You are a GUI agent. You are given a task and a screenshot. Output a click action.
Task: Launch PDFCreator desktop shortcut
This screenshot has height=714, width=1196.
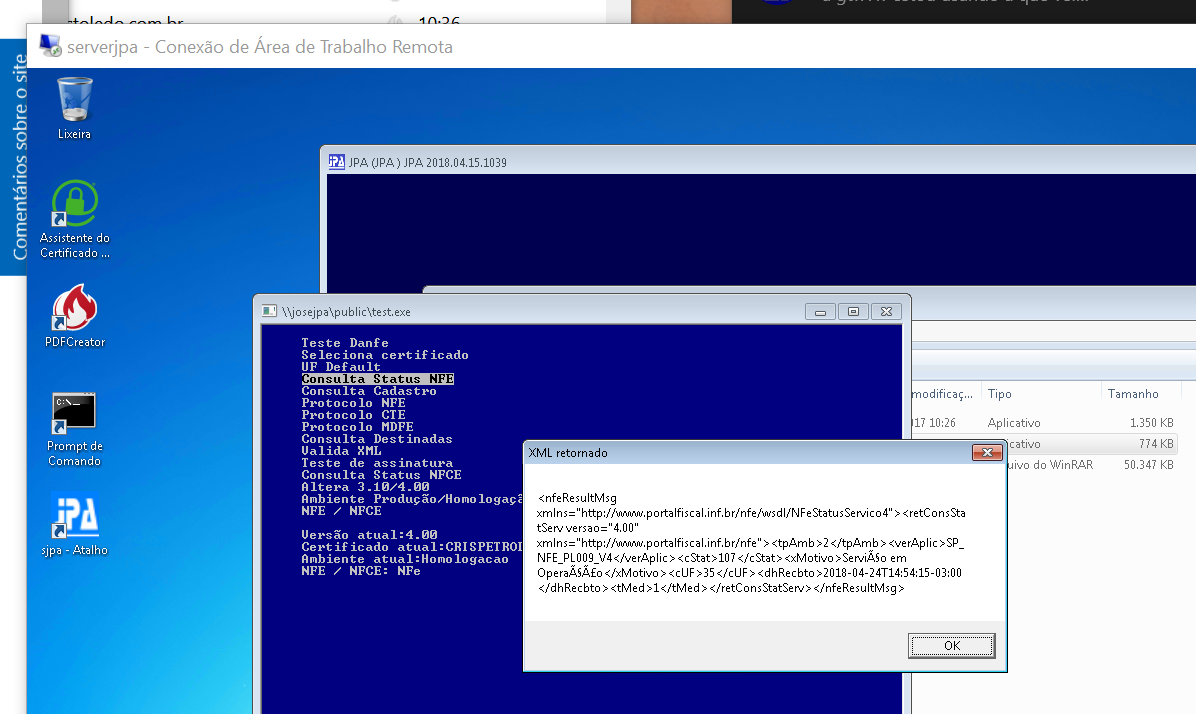75,309
